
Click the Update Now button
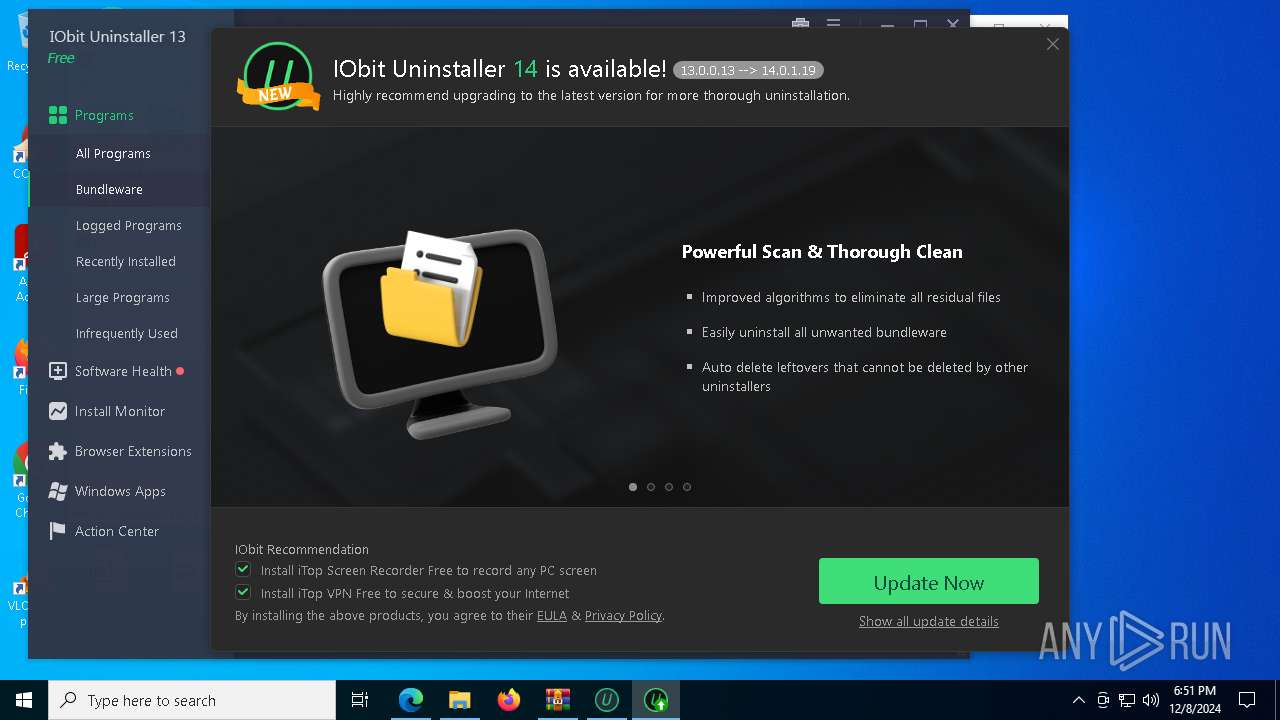(929, 581)
